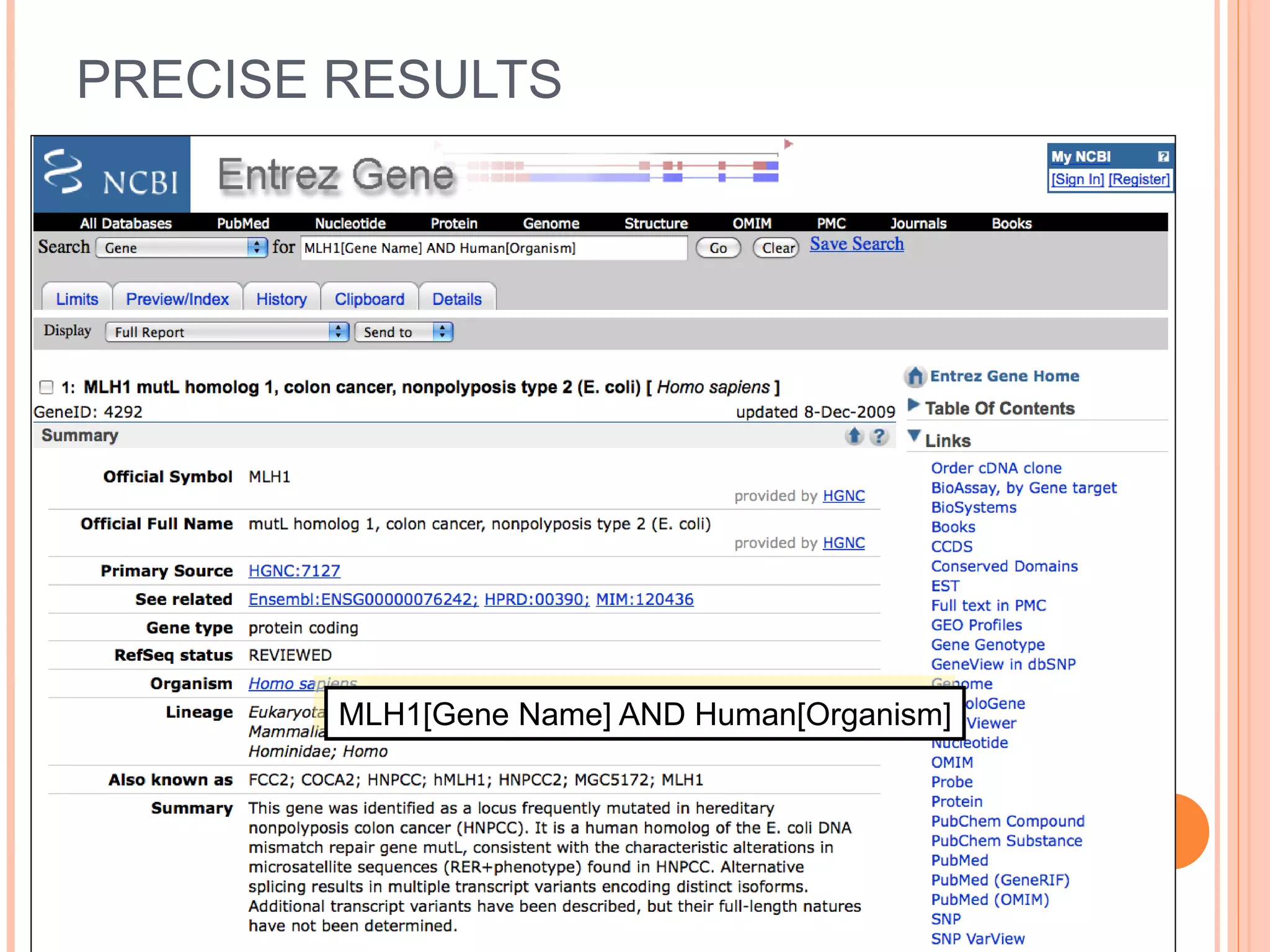This screenshot has width=1270, height=952.
Task: Open the PubChem Substance link
Action: coord(1006,841)
